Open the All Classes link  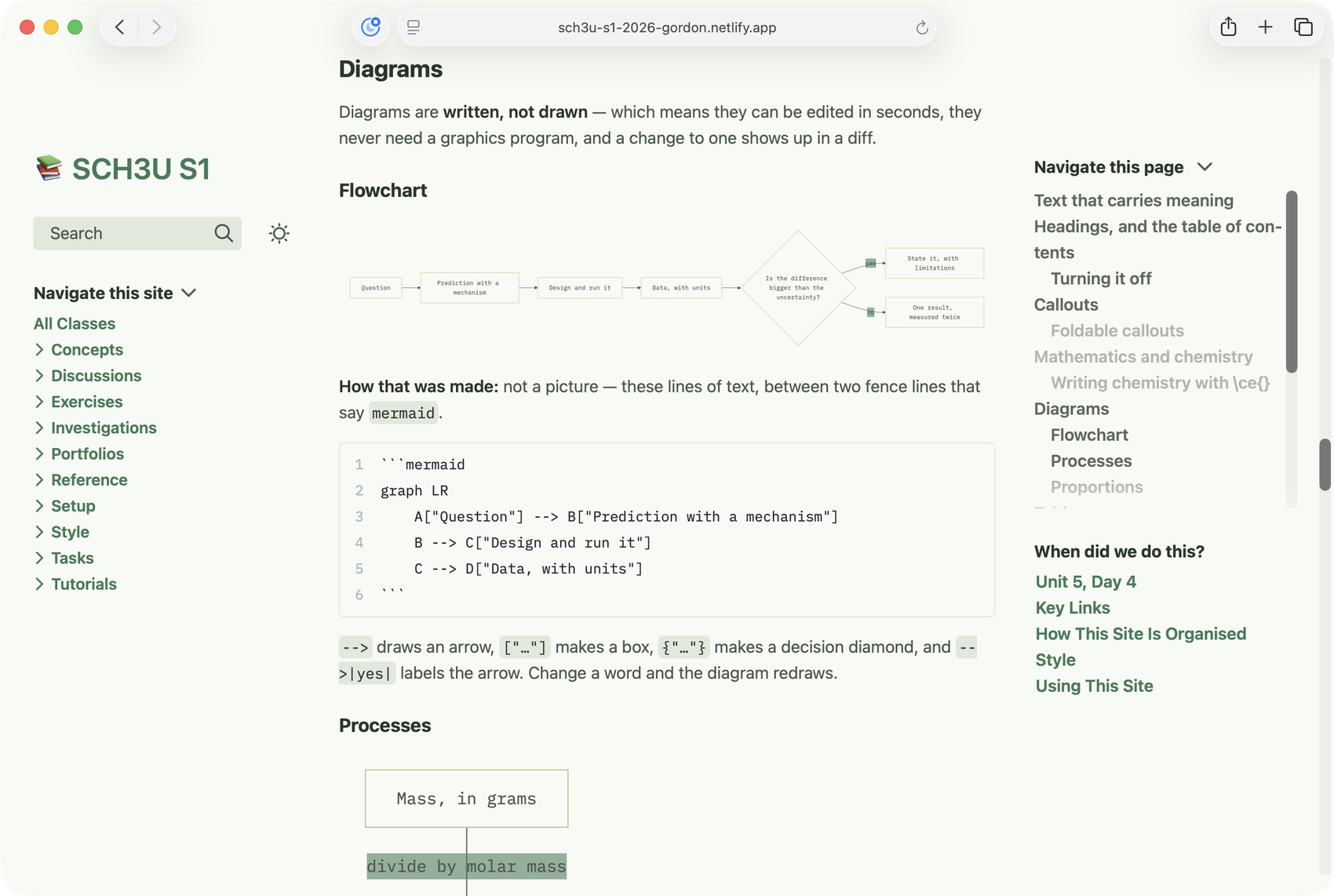(x=75, y=323)
